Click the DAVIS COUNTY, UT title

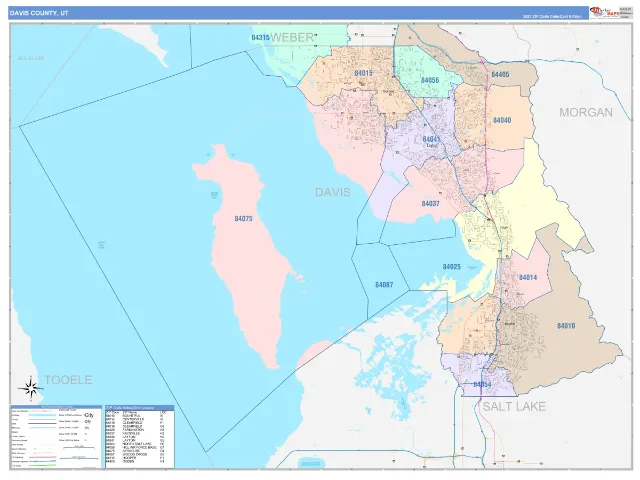(39, 13)
